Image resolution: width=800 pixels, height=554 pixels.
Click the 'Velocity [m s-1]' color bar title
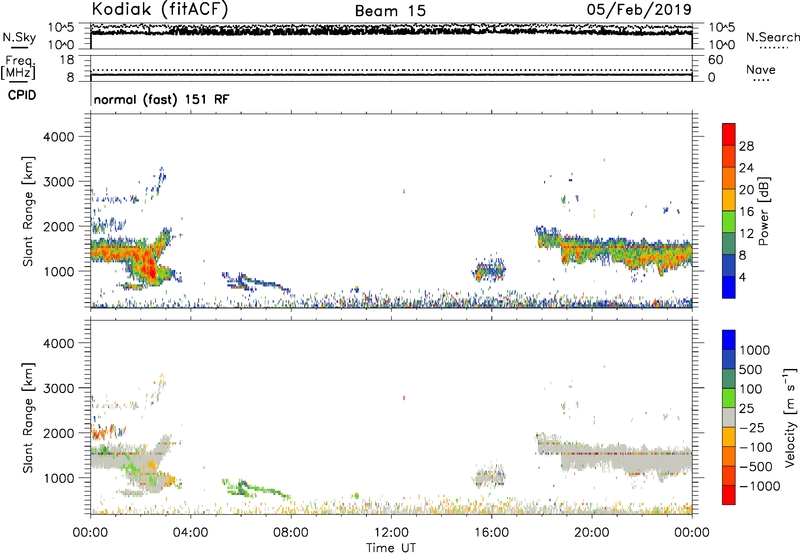point(790,418)
